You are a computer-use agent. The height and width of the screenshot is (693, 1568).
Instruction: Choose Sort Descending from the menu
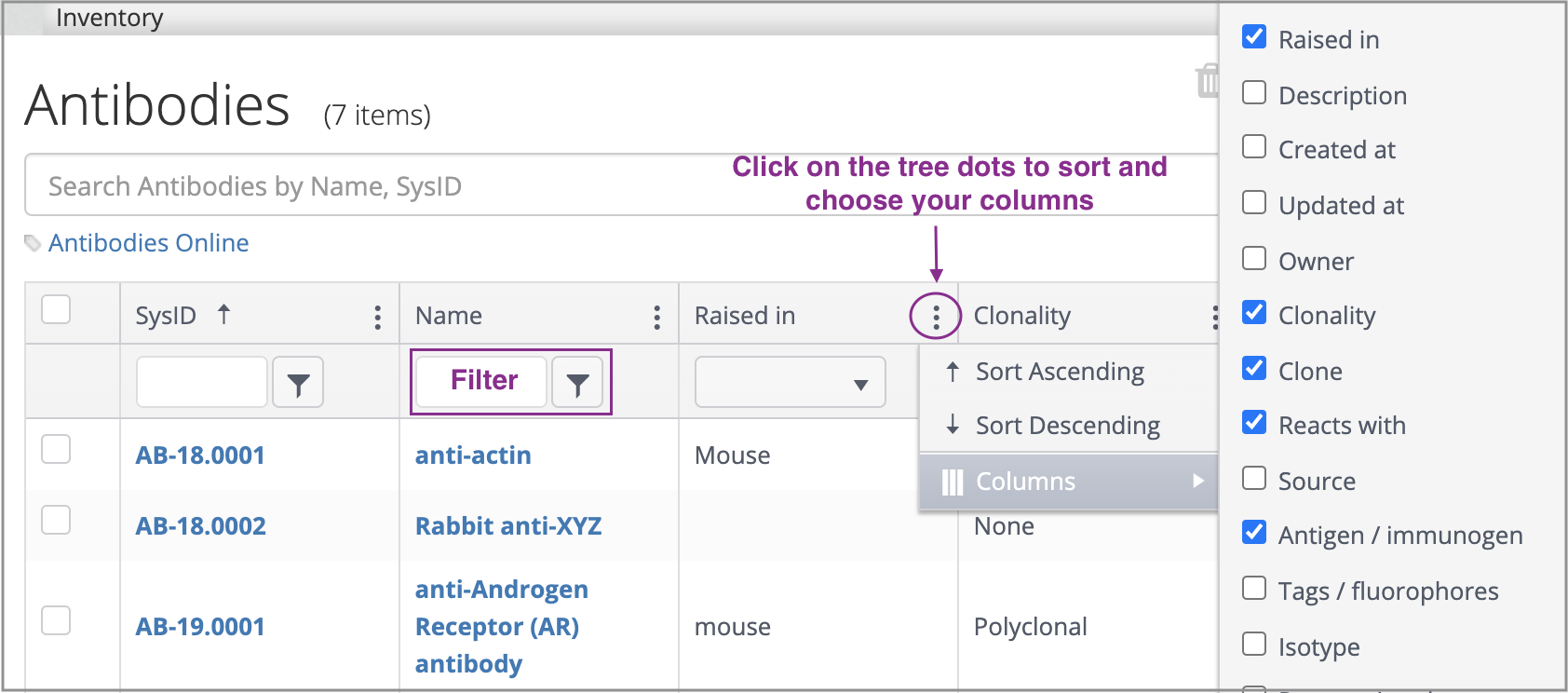click(x=1067, y=426)
